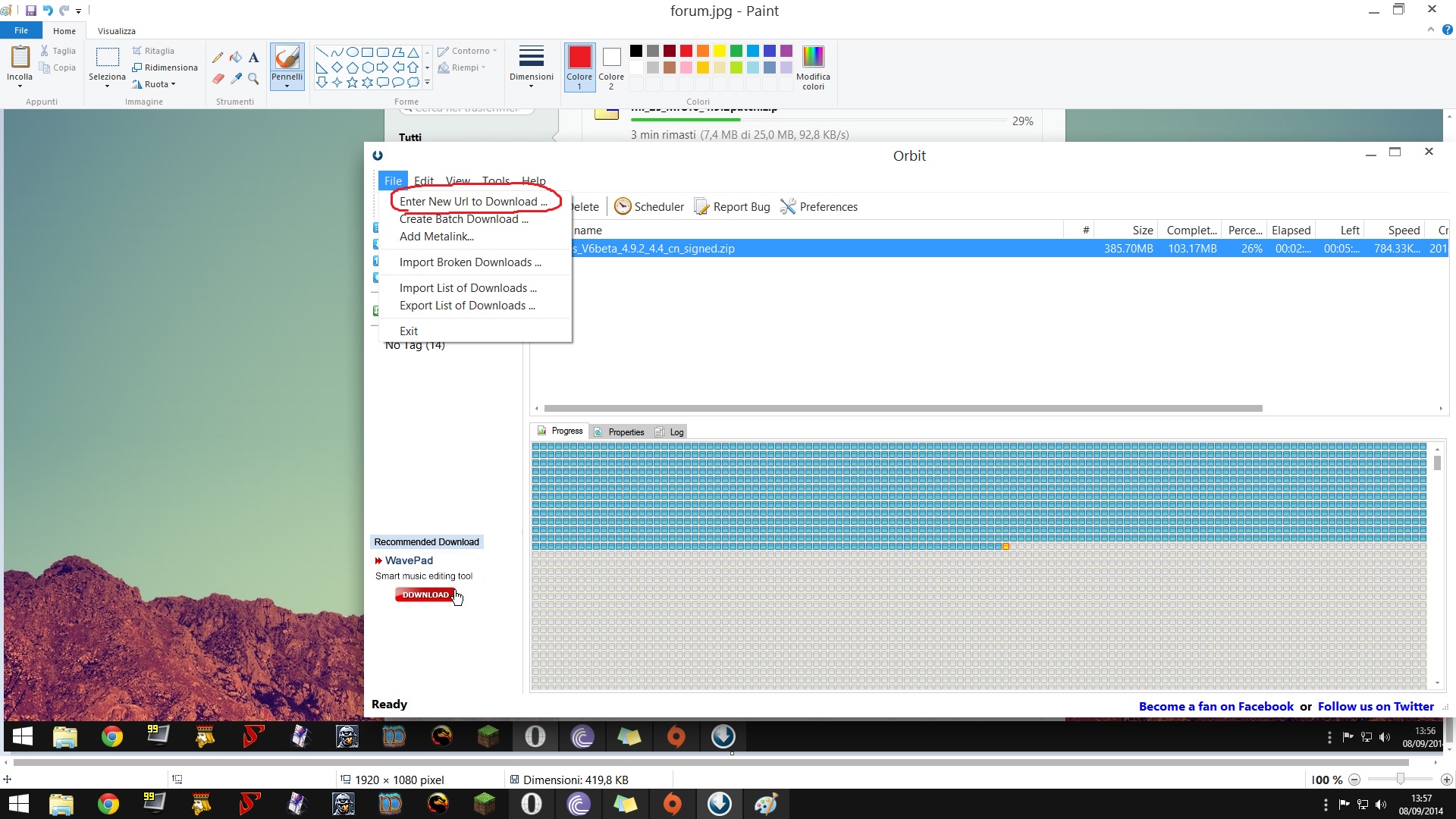Click the red WavePad DOWNLOAD button
This screenshot has width=1456, height=819.
425,595
